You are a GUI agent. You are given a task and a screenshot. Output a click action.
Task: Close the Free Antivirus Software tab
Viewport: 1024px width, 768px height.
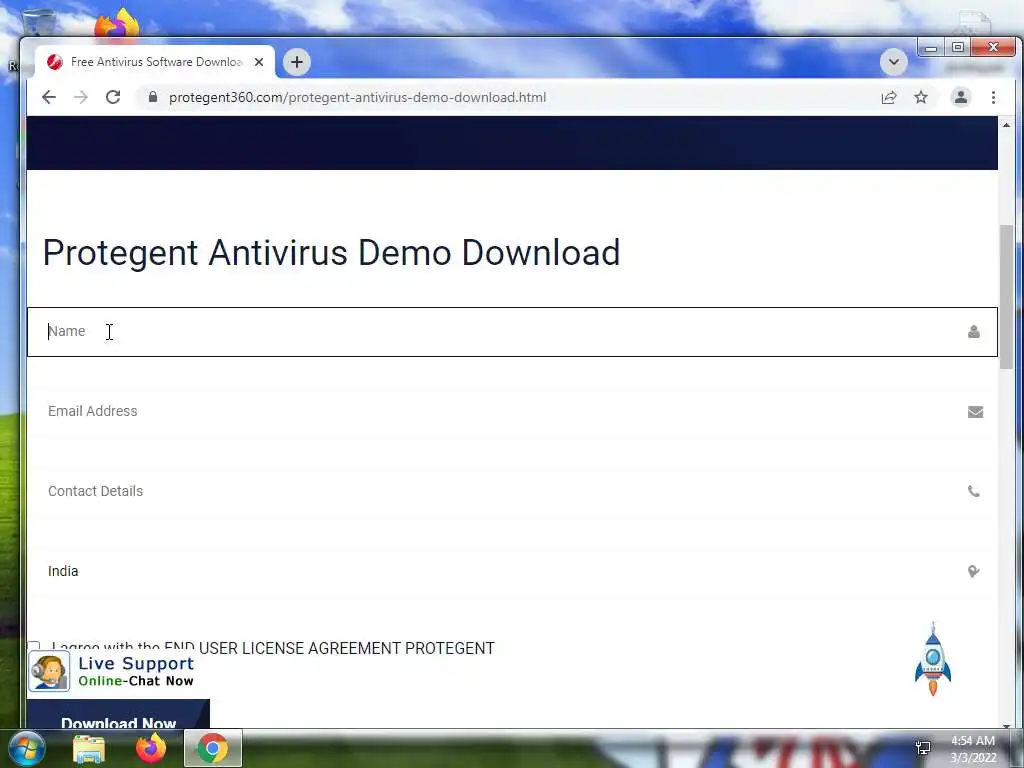259,62
